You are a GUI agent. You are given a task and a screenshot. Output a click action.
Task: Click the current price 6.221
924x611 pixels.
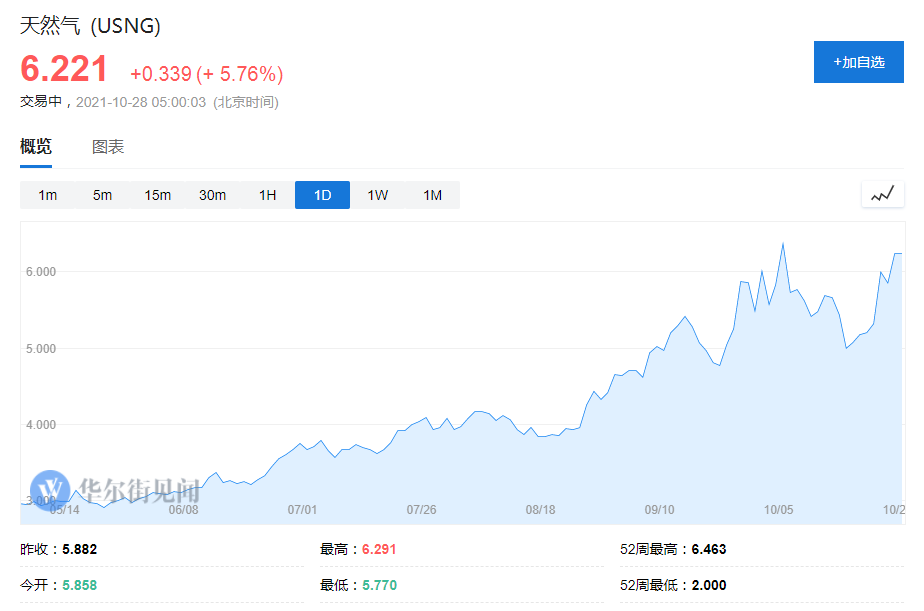64,68
